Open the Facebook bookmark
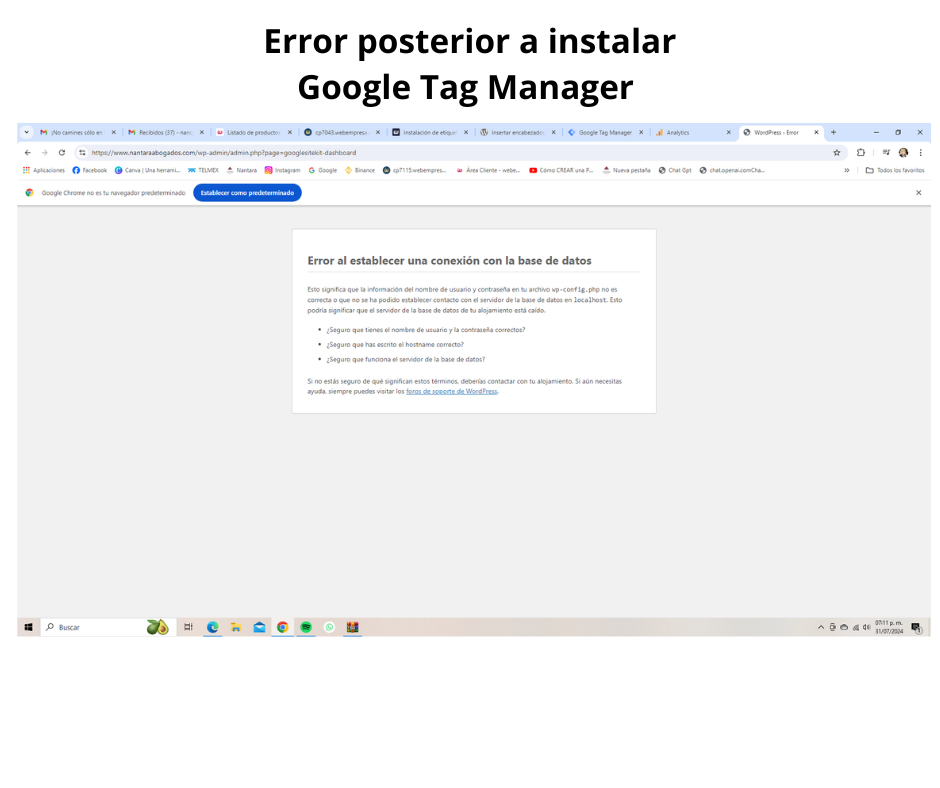 (89, 170)
